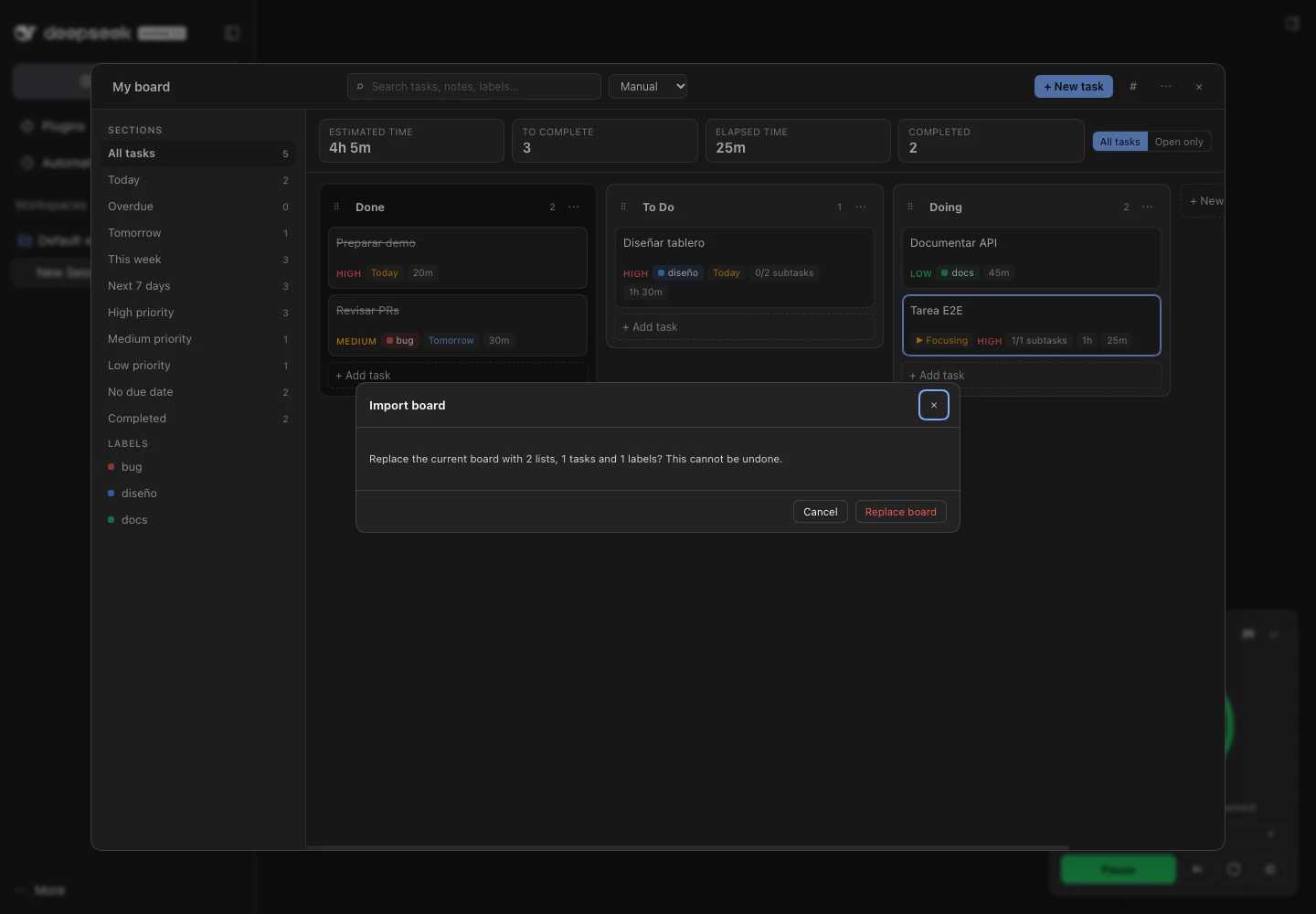Screen dimensions: 1316x914
Task: Close the Import board dialog
Action: (933, 405)
